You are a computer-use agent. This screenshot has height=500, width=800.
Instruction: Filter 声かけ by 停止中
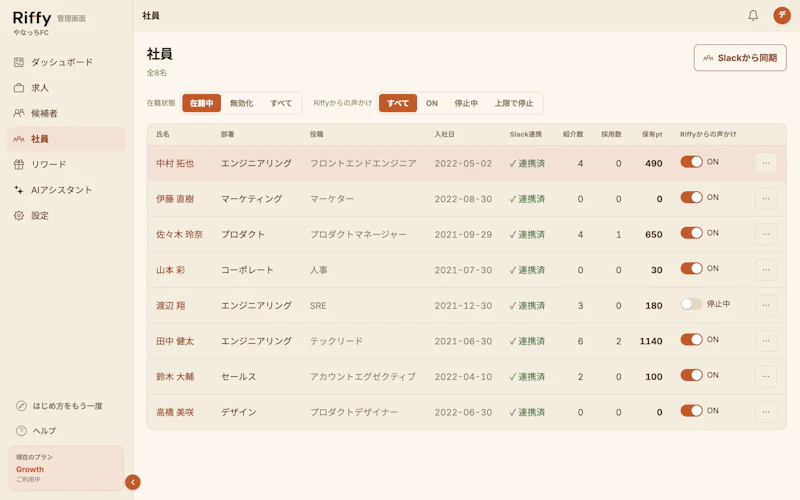point(466,103)
